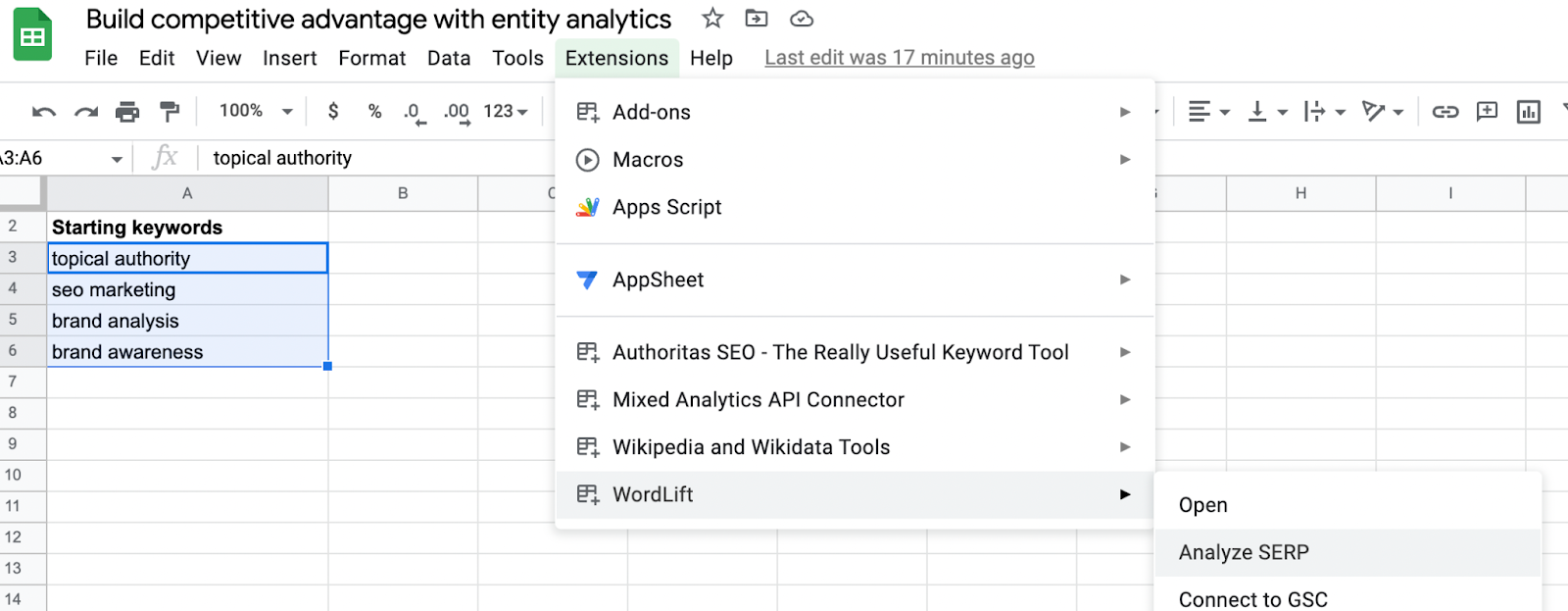
Task: Expand the Add-ons submenu
Action: point(1125,113)
